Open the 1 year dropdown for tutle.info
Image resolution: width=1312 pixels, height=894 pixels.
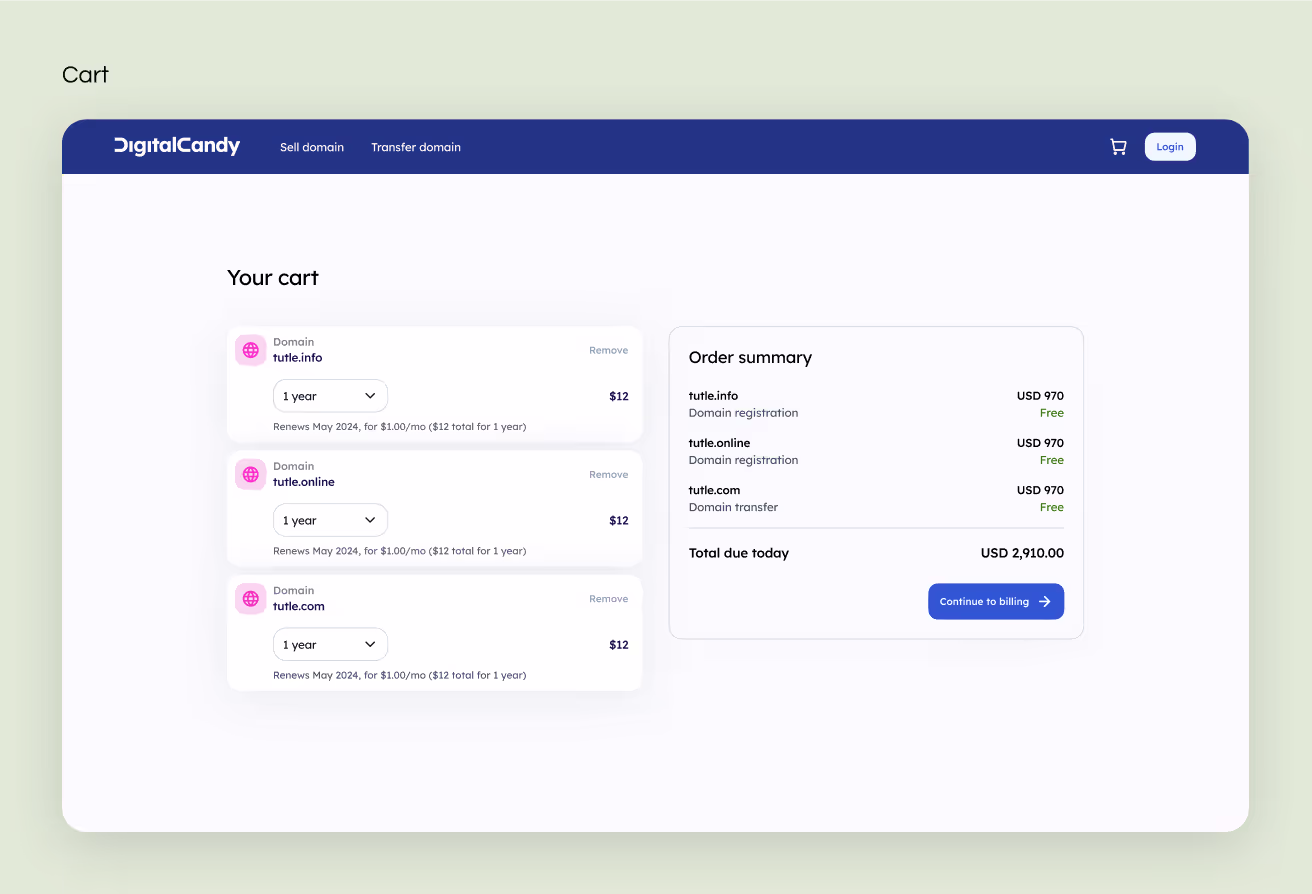coord(330,396)
